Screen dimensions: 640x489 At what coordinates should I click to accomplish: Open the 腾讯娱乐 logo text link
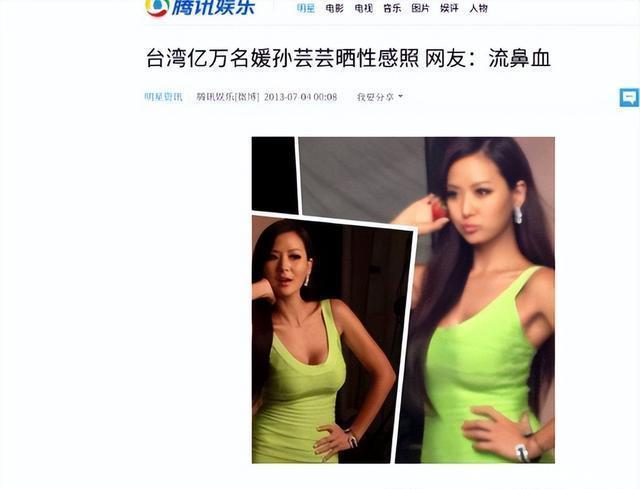point(213,7)
